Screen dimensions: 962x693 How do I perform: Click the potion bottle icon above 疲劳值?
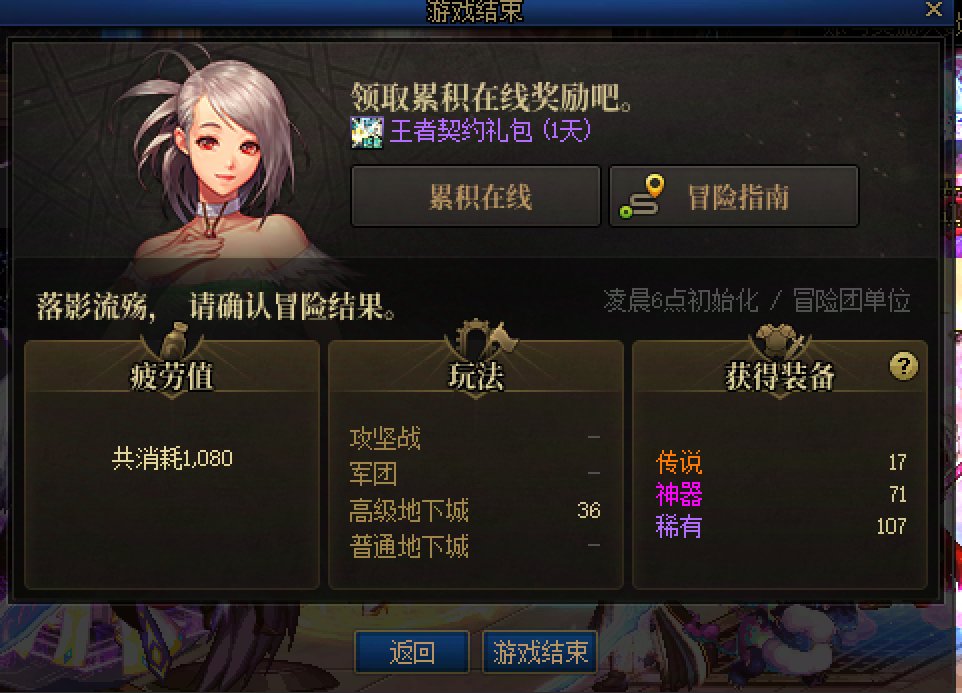[174, 340]
